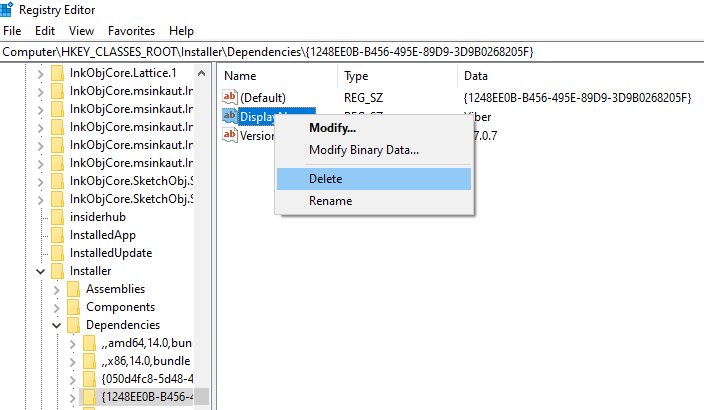Expand the {050d4fc8-5d48-4 key node
The image size is (704, 410).
73,379
